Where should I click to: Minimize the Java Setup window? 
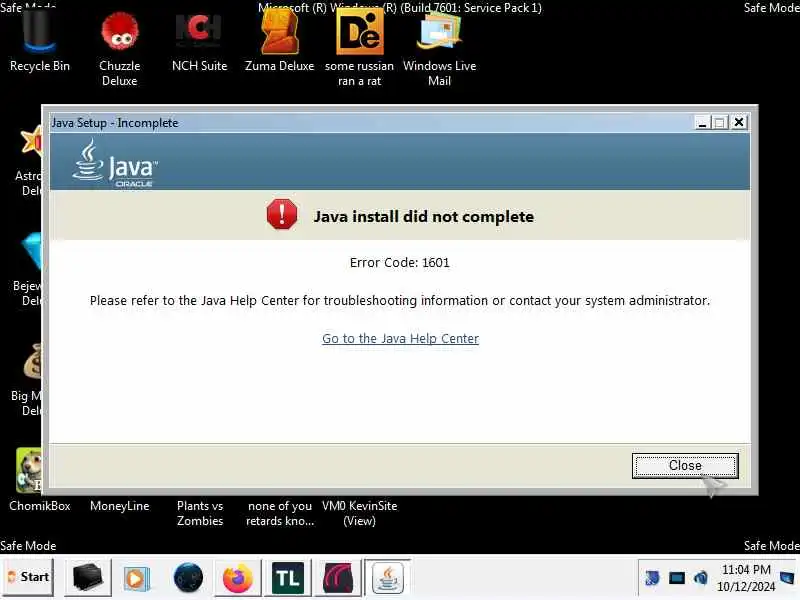click(x=702, y=122)
